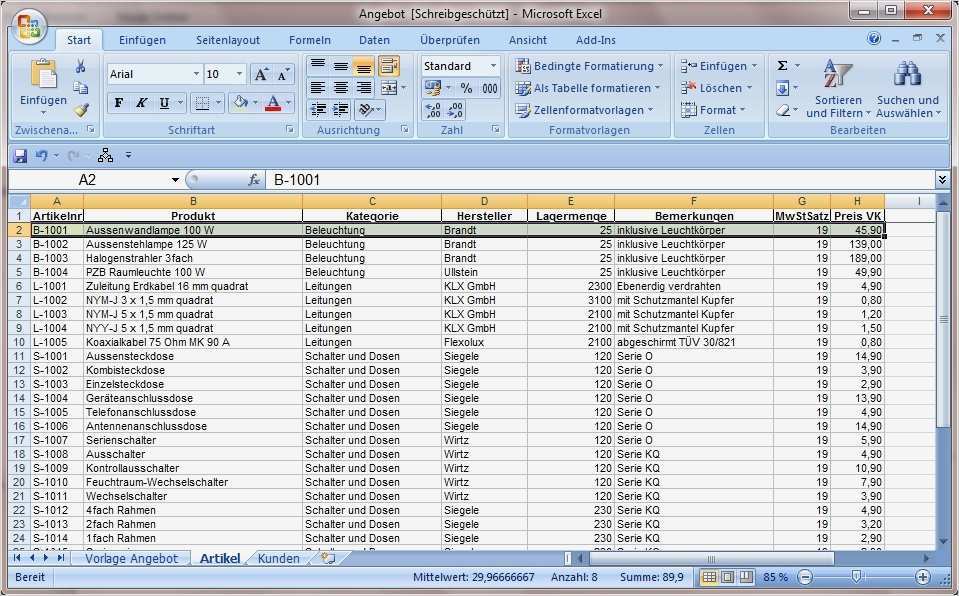Viewport: 959px width, 596px height.
Task: Click the Undo icon
Action: click(x=41, y=155)
